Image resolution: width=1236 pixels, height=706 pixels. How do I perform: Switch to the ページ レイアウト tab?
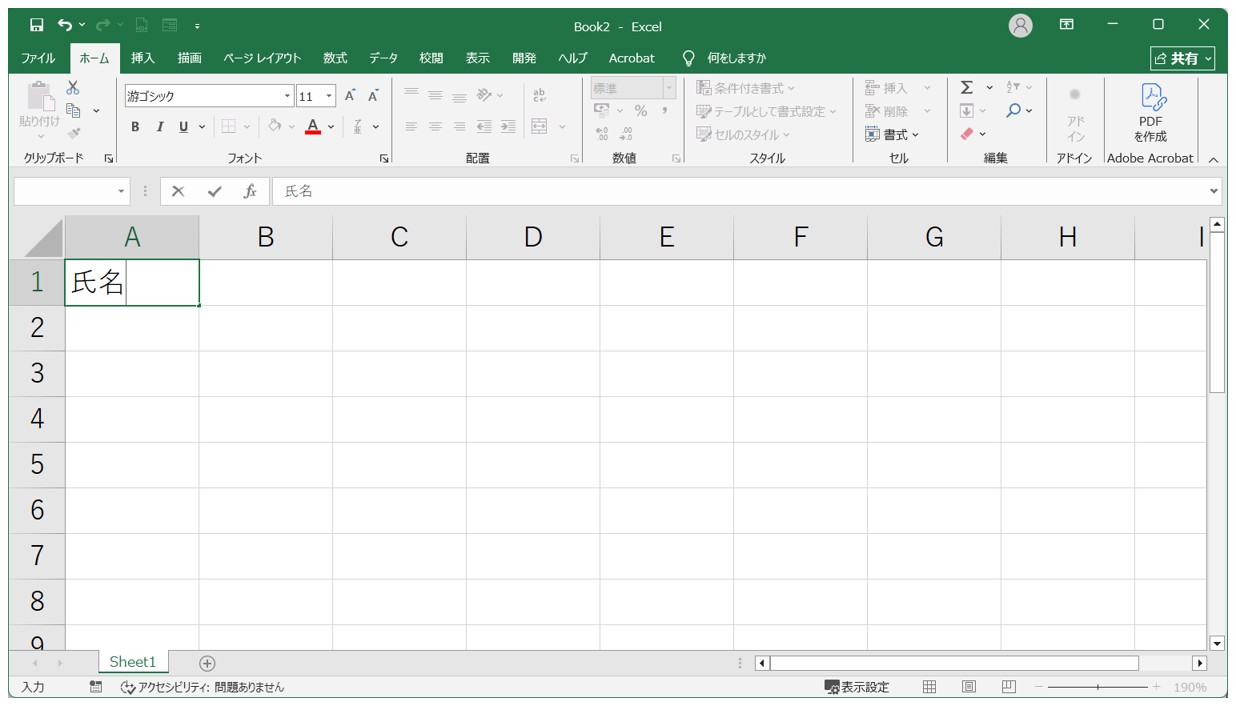click(x=262, y=58)
